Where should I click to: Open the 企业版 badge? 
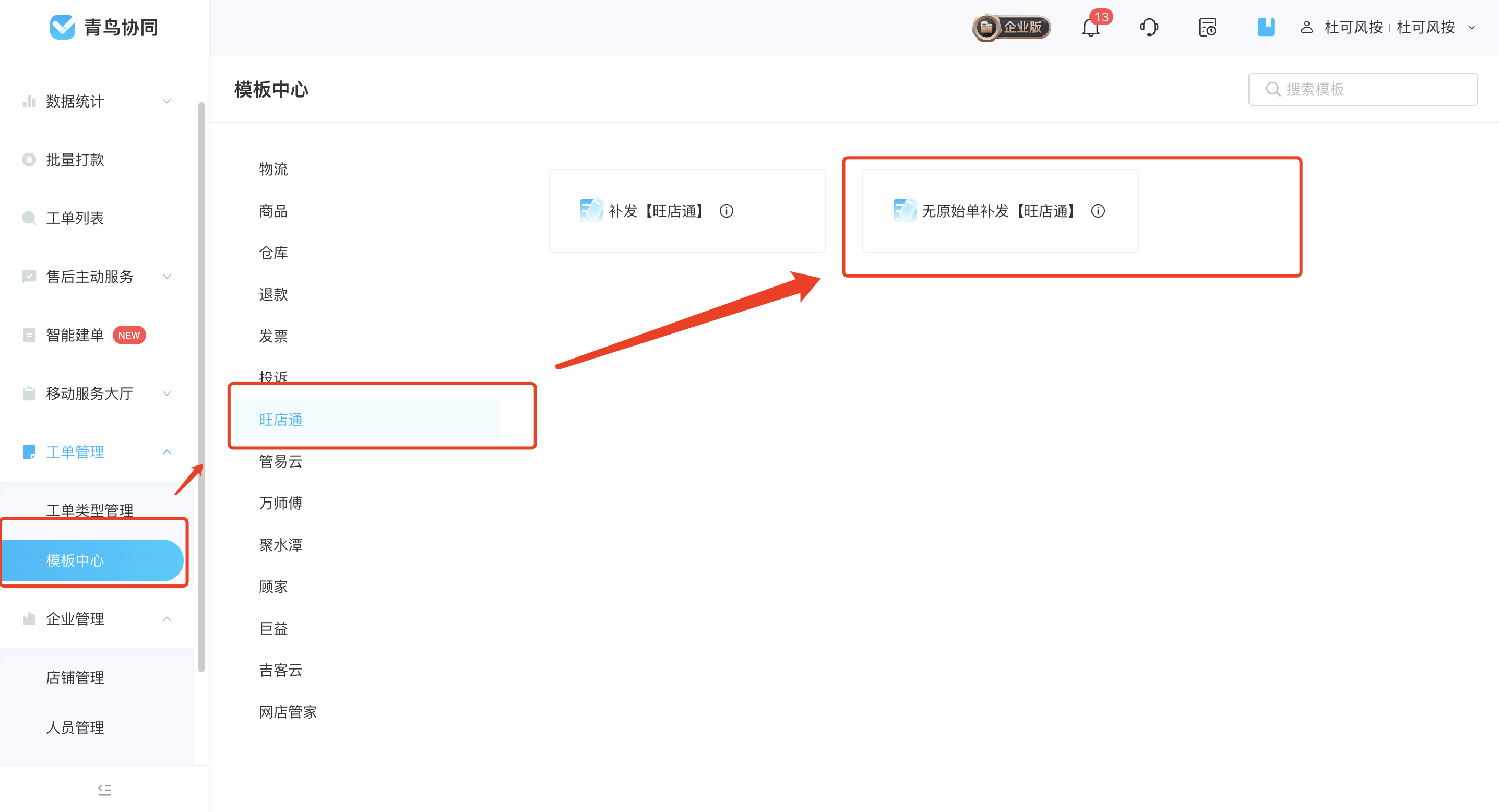(x=1012, y=27)
